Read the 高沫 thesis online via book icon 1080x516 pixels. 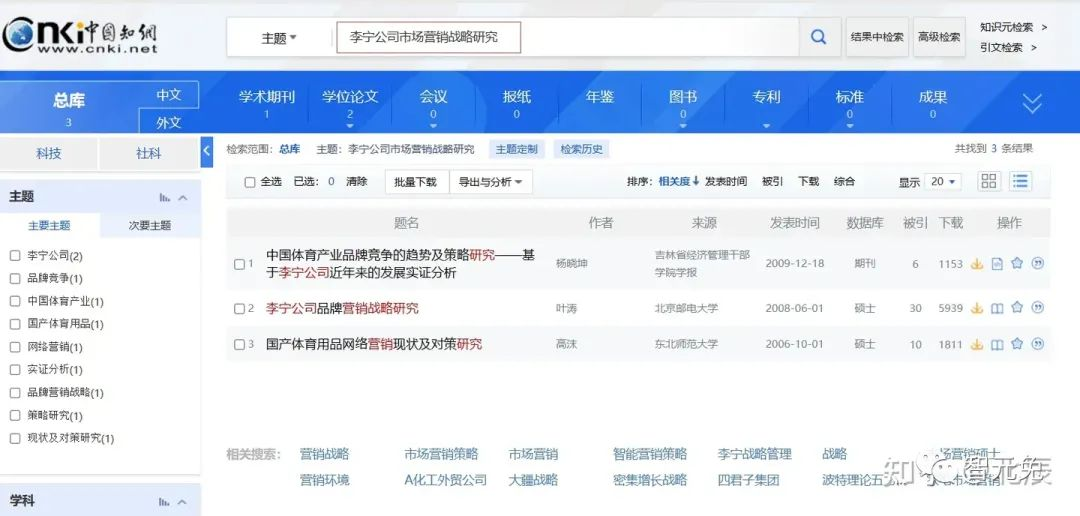click(997, 344)
